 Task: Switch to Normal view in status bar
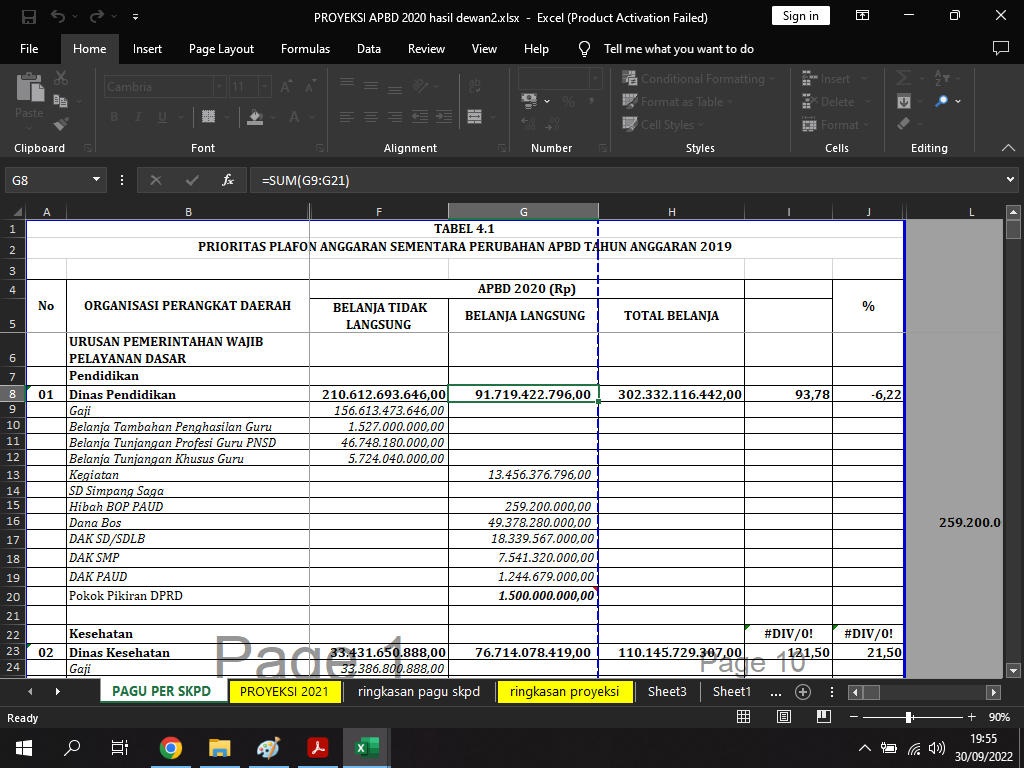tap(744, 717)
